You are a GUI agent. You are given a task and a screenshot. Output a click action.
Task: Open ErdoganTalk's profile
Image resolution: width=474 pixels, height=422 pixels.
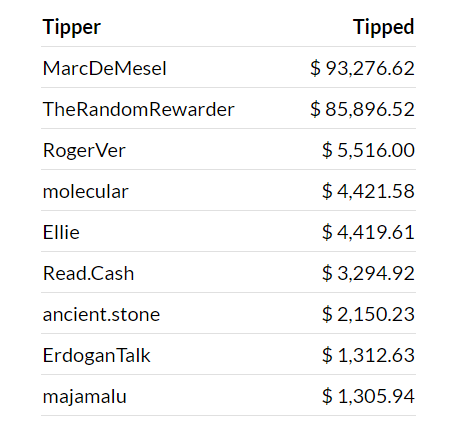[x=97, y=356]
